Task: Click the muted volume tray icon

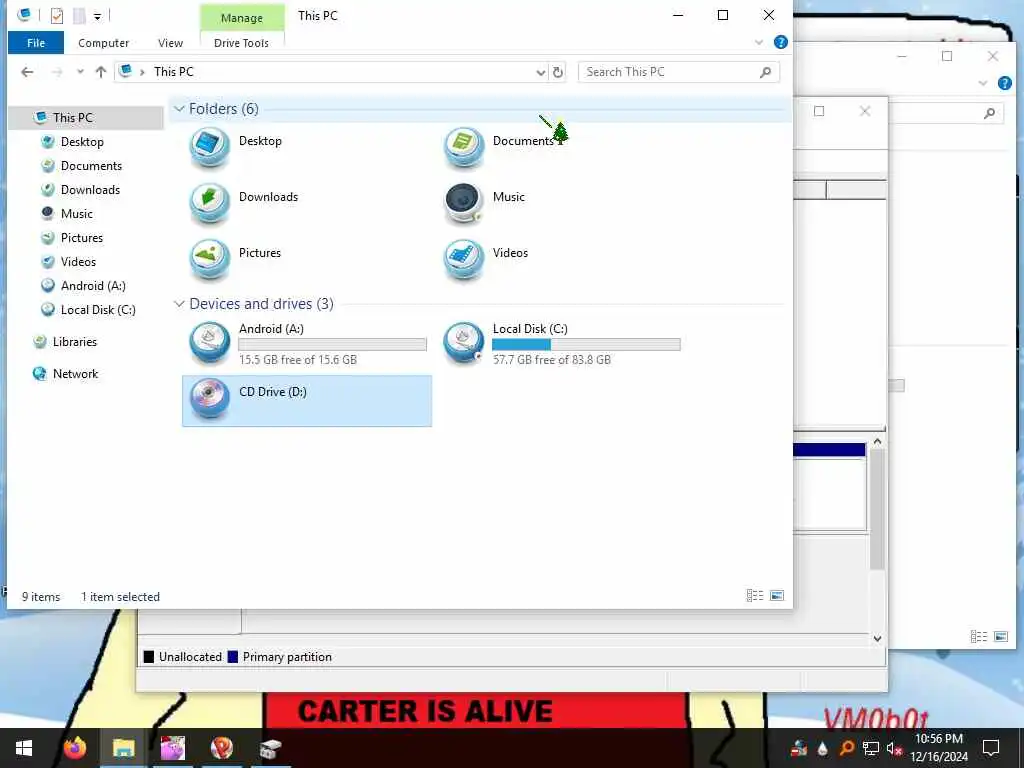Action: click(x=894, y=748)
